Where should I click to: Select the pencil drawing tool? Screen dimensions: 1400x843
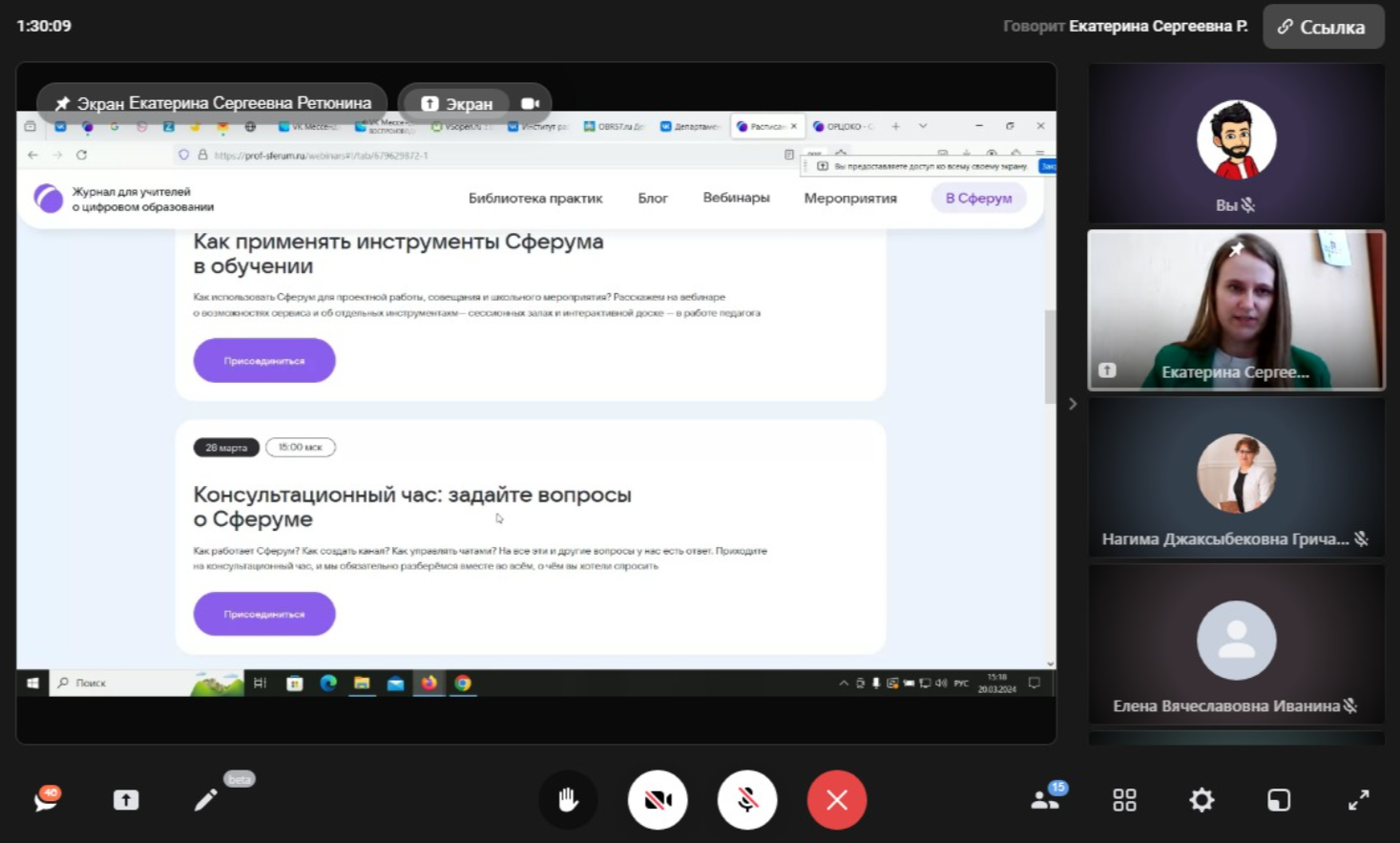click(205, 800)
